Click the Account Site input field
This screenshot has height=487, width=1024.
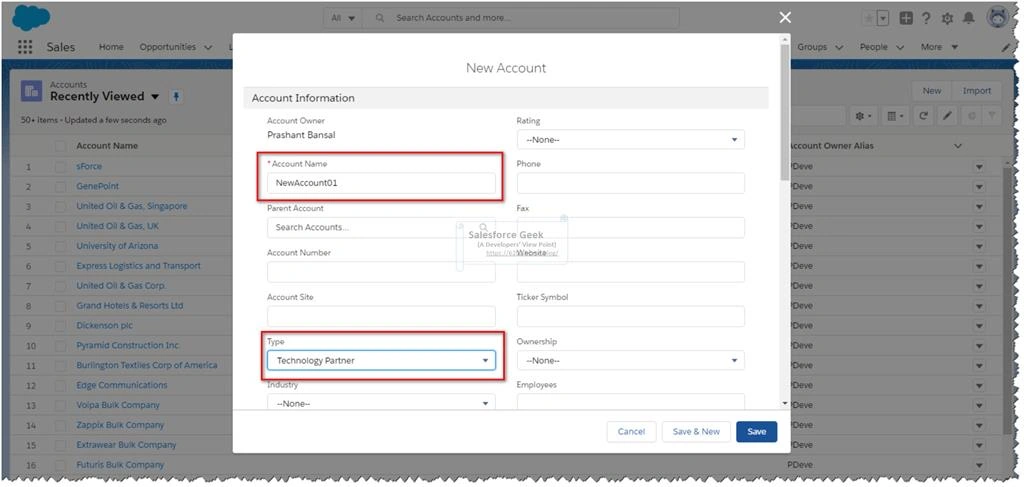(381, 316)
